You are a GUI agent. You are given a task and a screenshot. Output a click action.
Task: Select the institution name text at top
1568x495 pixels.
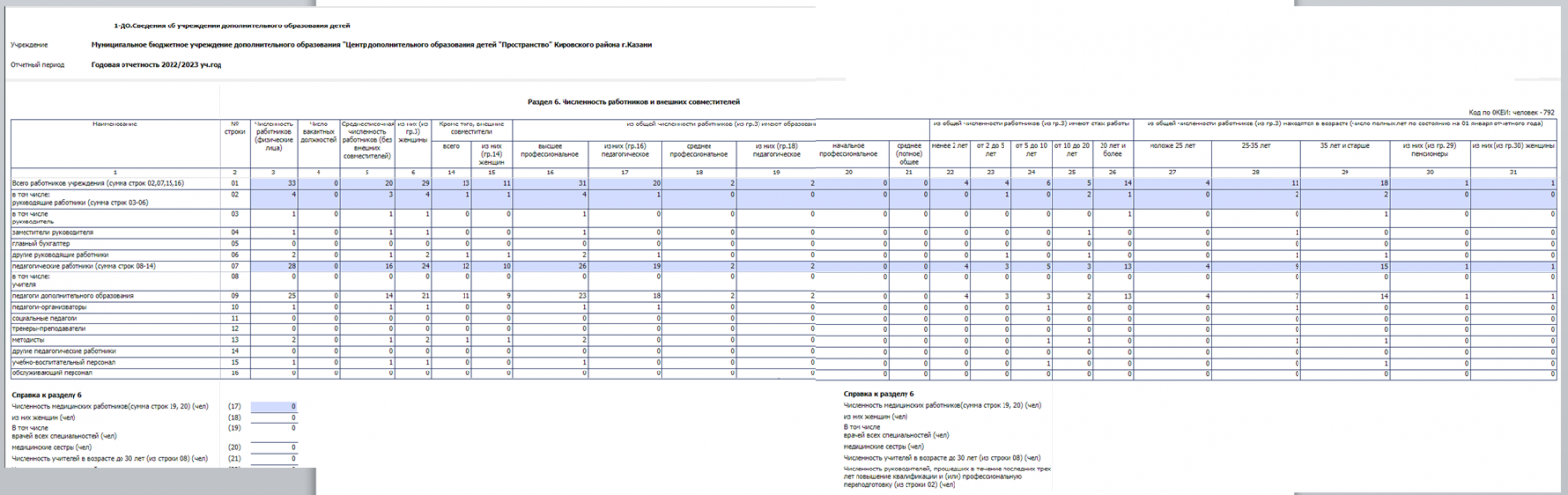click(x=370, y=45)
